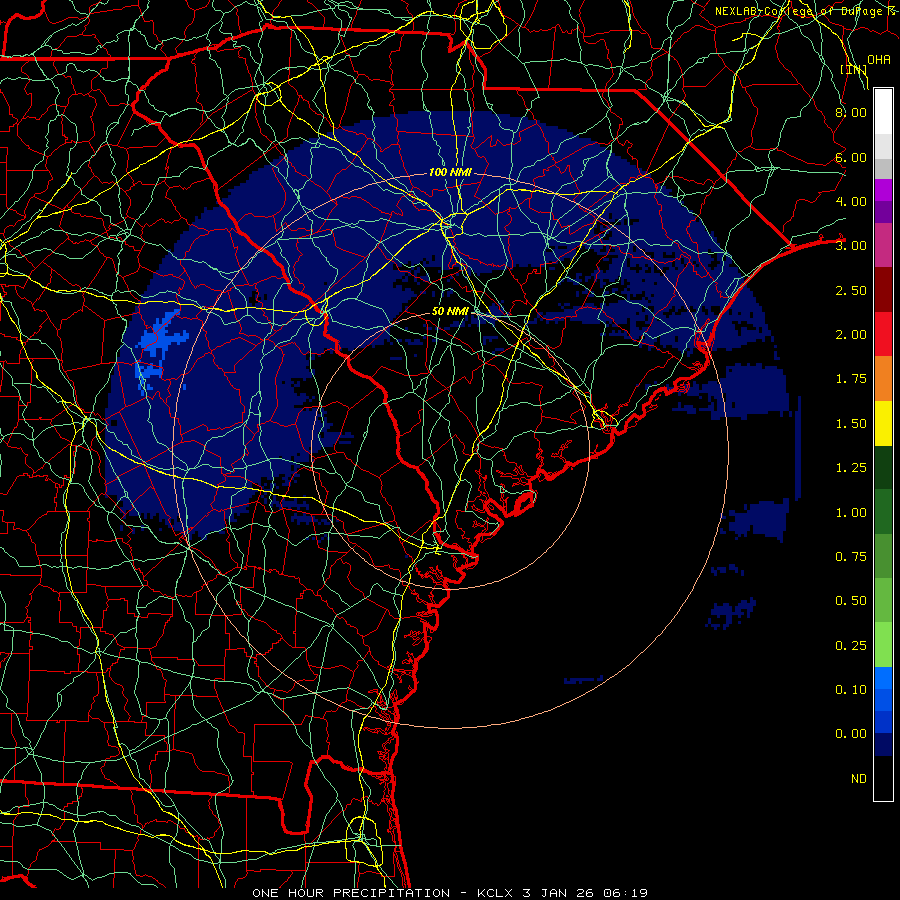Click the 50 NMI range ring label

pos(451,311)
